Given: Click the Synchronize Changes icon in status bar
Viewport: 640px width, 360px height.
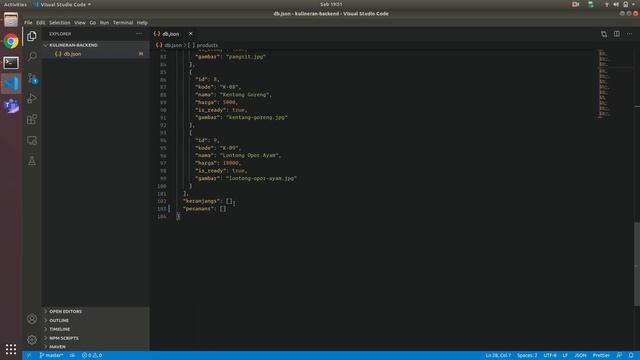Looking at the screenshot, I should click(72, 356).
